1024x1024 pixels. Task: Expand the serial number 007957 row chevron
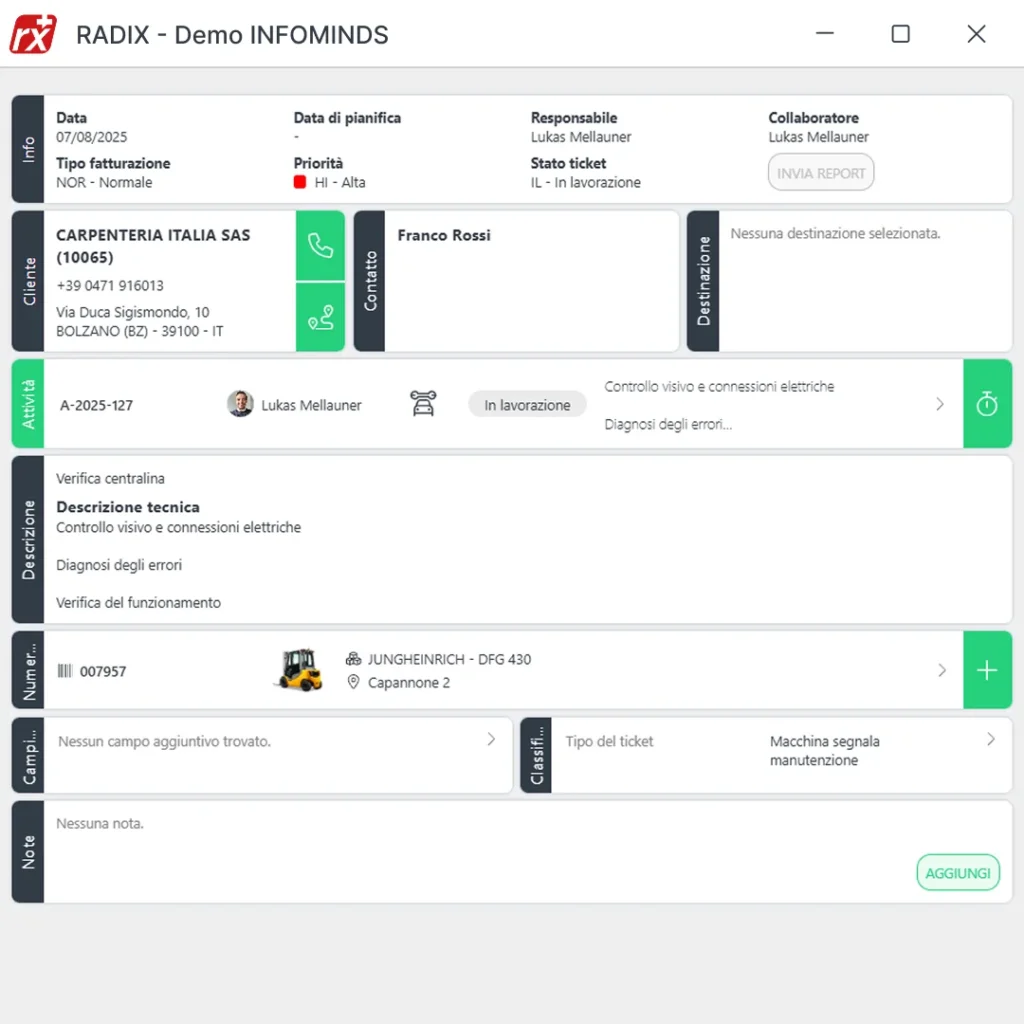tap(941, 670)
